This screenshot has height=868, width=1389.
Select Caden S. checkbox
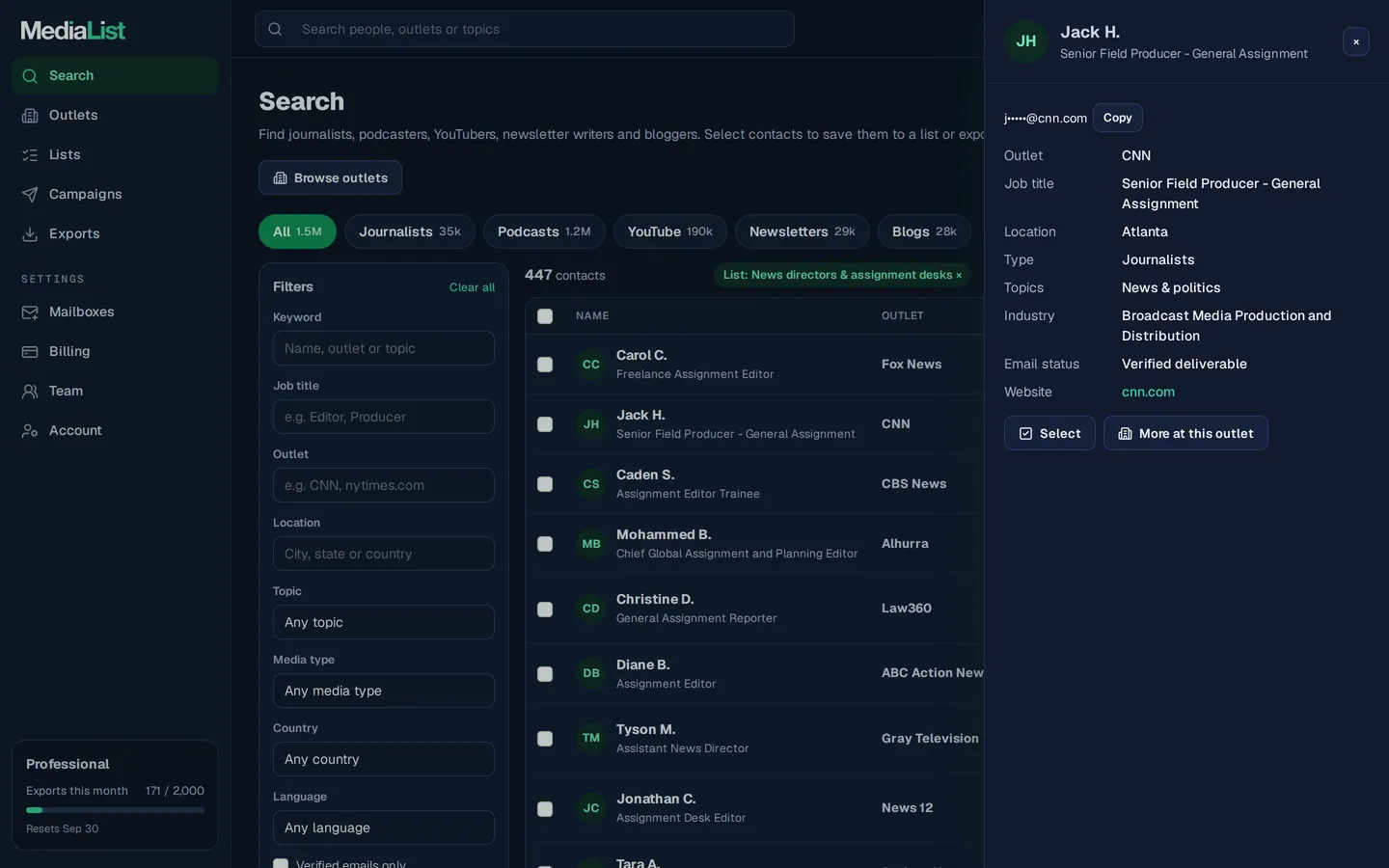[545, 484]
